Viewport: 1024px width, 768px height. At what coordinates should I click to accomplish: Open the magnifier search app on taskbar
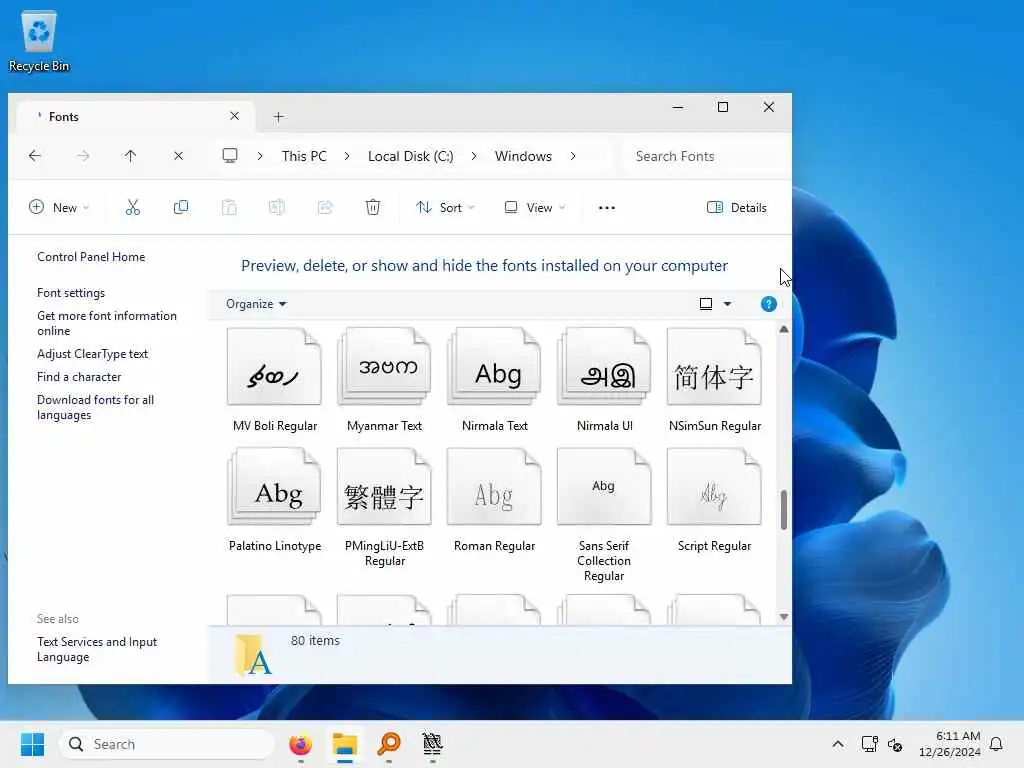389,744
